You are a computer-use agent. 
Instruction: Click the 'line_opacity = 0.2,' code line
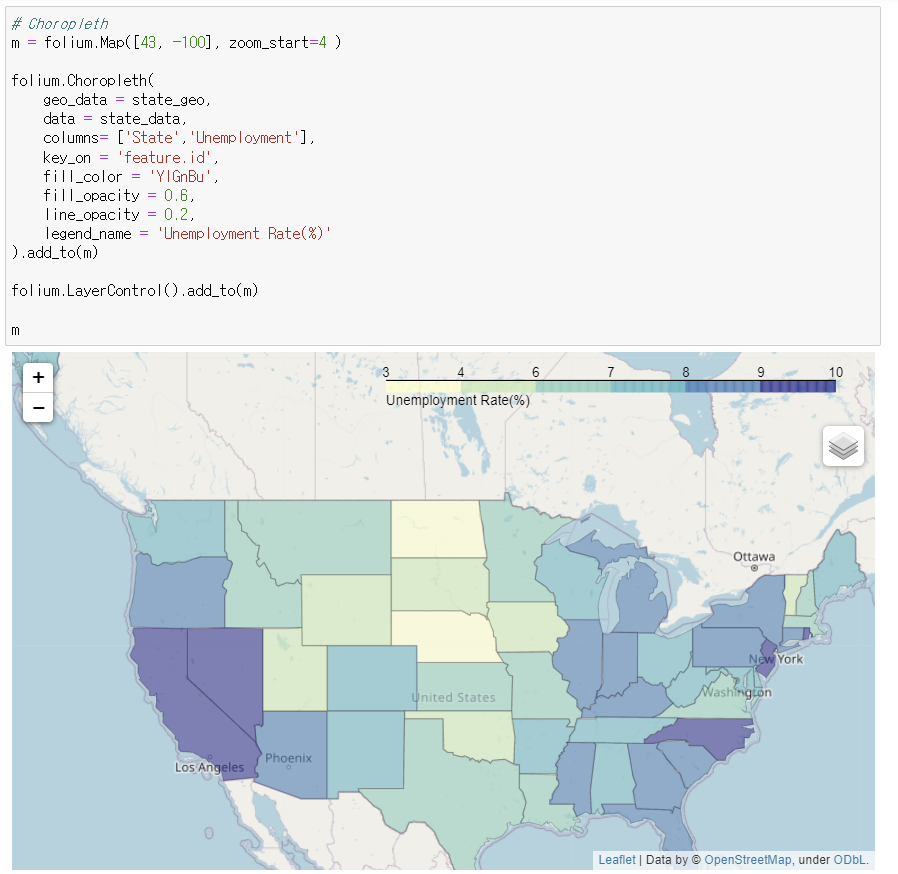[x=119, y=215]
